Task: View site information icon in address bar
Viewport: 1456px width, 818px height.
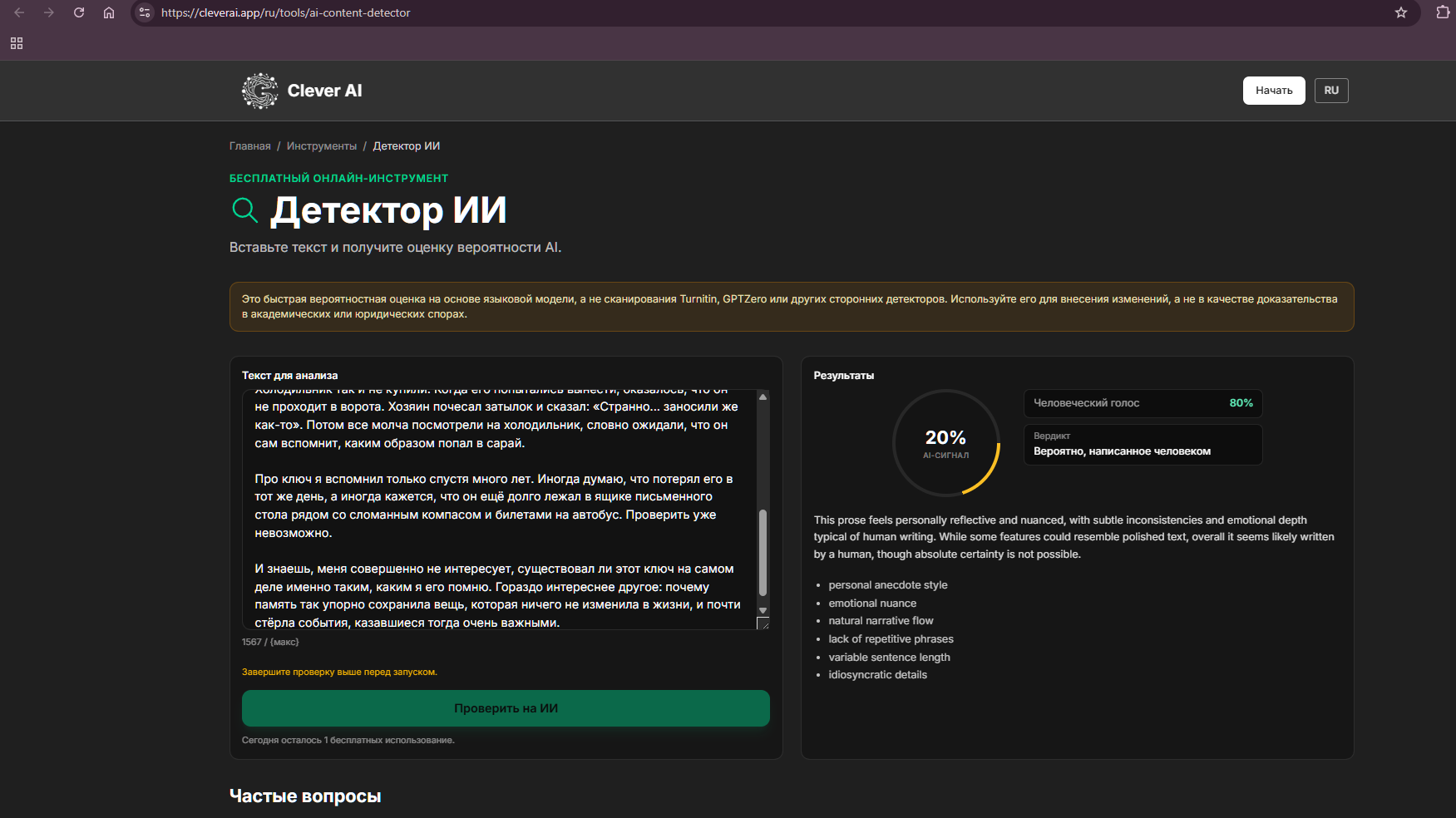Action: (145, 12)
